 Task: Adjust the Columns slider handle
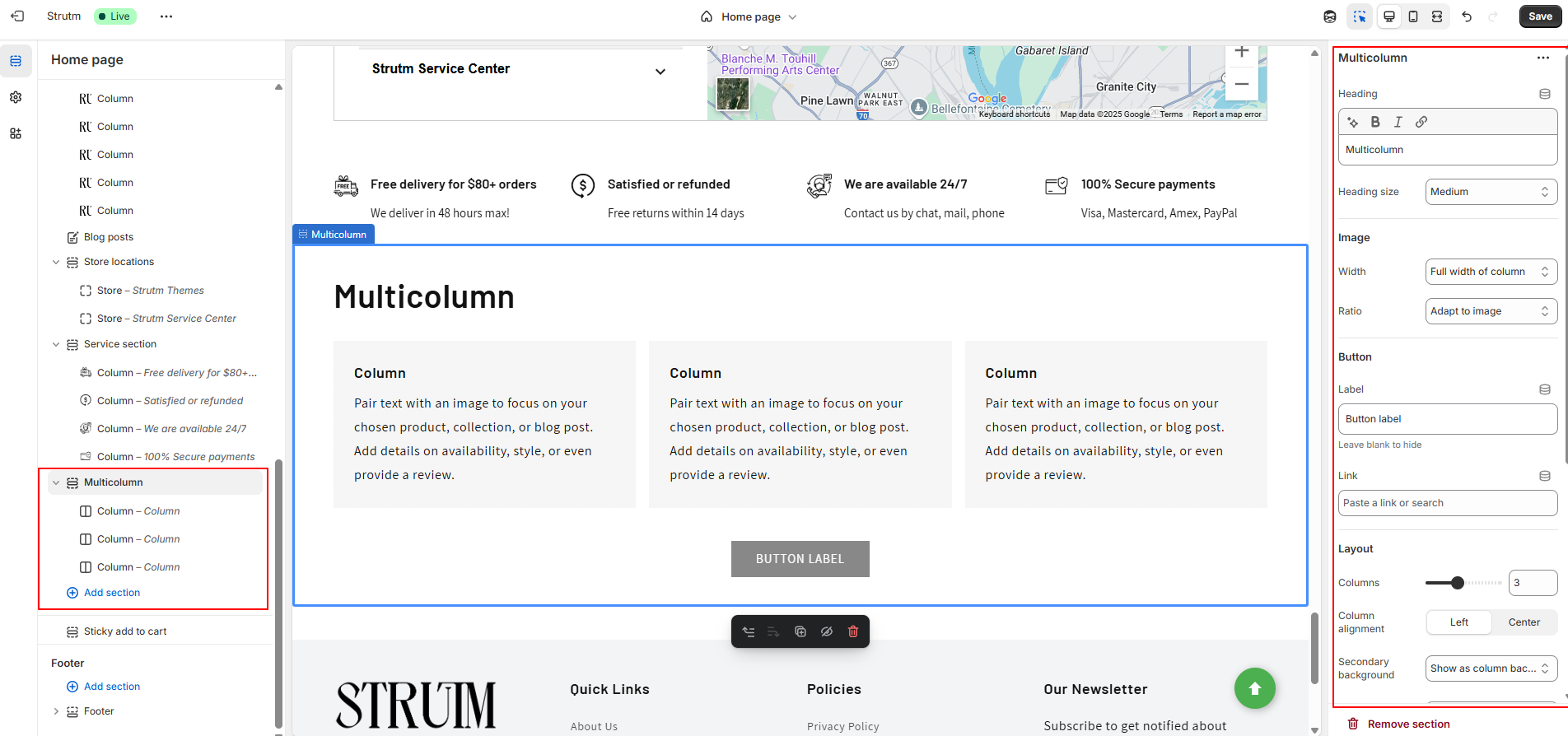(x=1458, y=583)
